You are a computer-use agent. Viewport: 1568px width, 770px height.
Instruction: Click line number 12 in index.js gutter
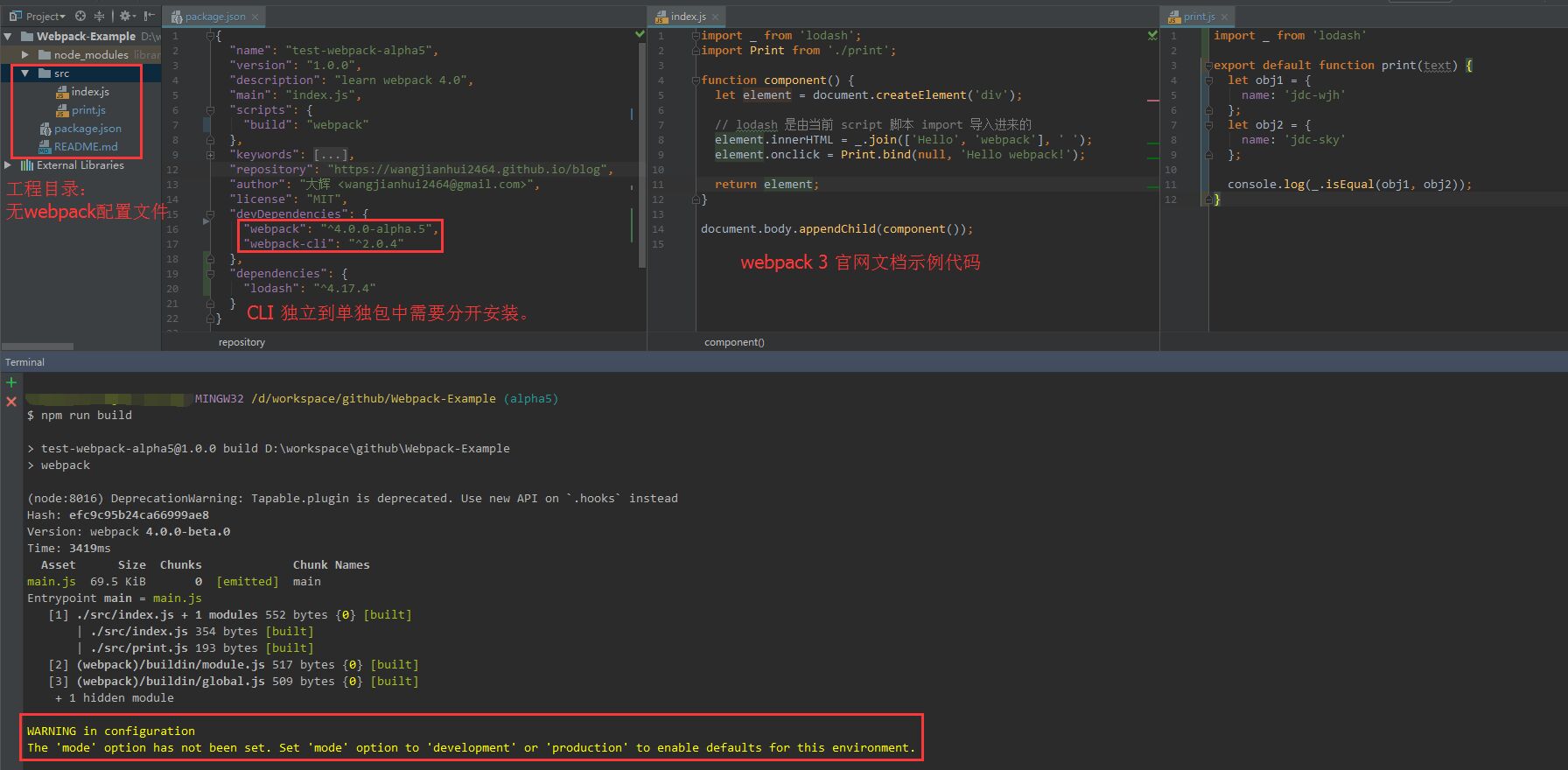point(659,199)
